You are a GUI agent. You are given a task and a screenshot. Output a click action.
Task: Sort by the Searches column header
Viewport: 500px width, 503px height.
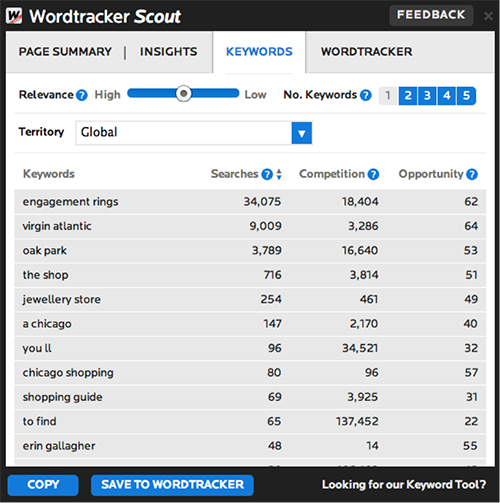[x=234, y=174]
